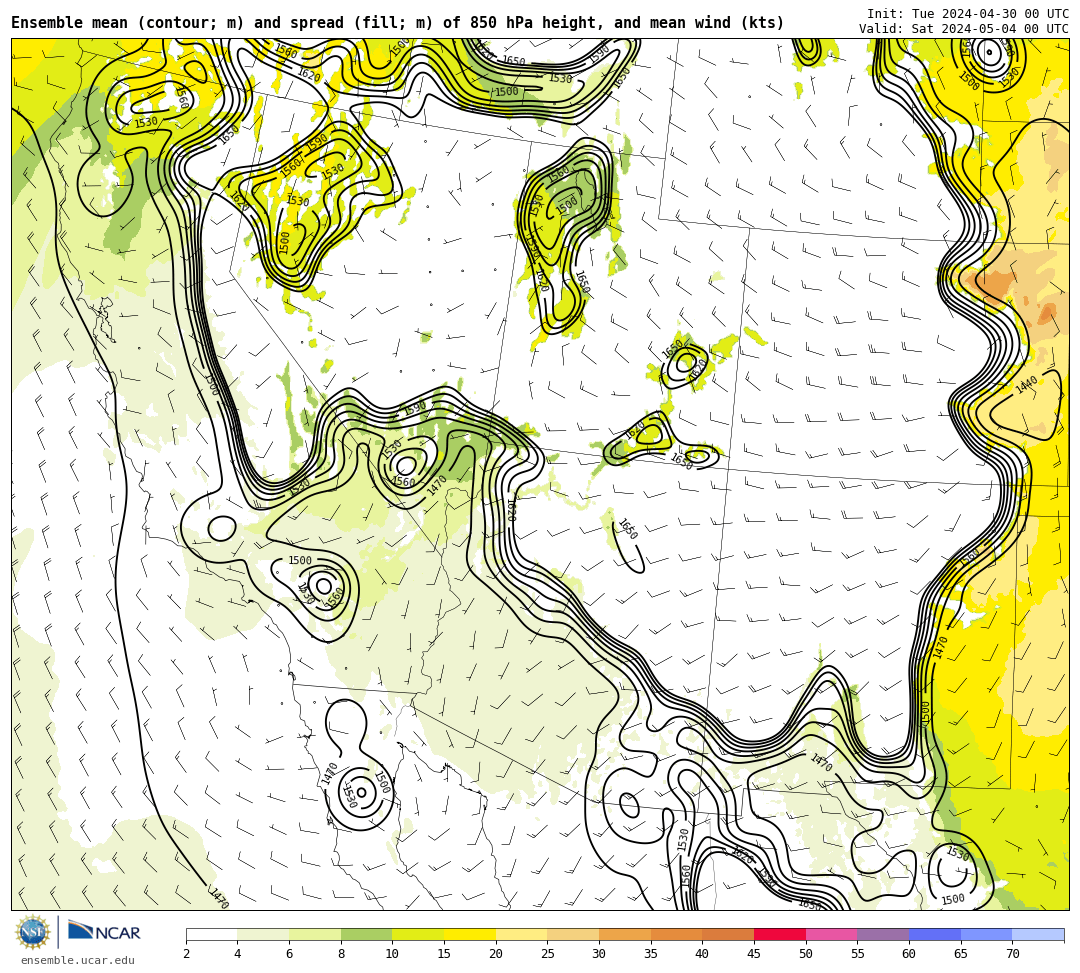
Task: Click the colorbar tick label 50
Action: coord(806,954)
